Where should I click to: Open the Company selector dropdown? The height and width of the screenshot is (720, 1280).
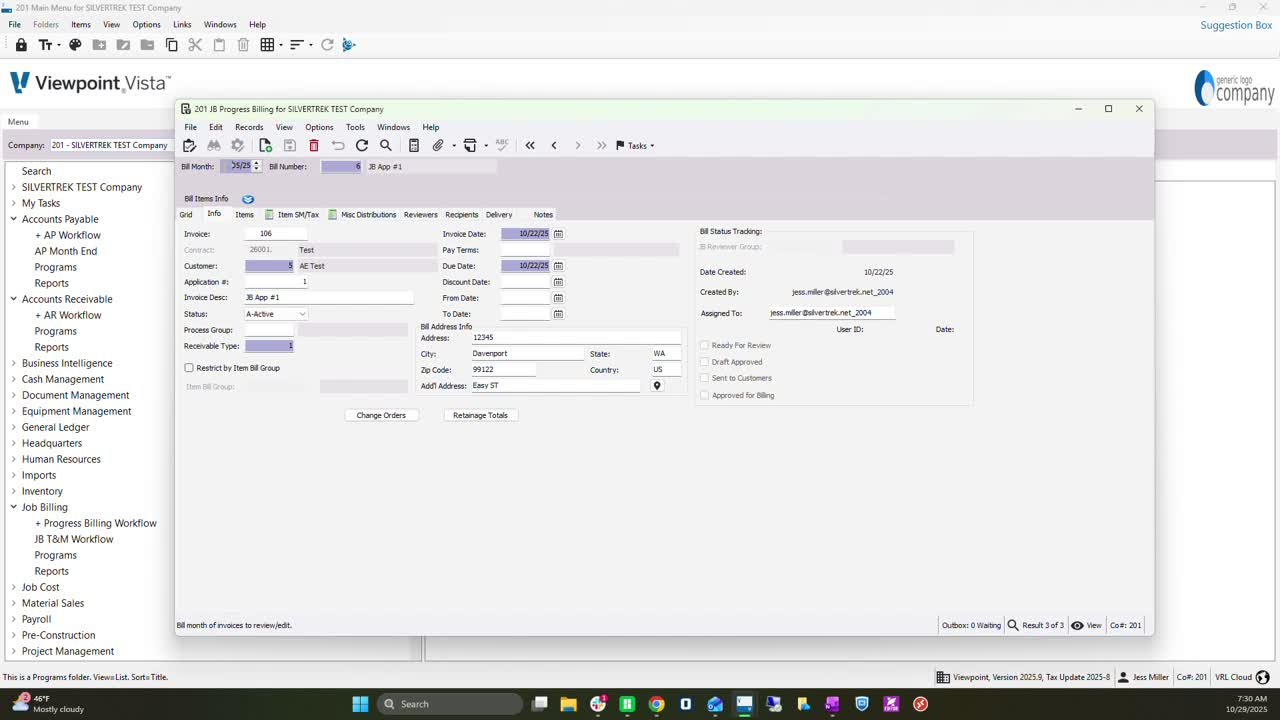[110, 145]
